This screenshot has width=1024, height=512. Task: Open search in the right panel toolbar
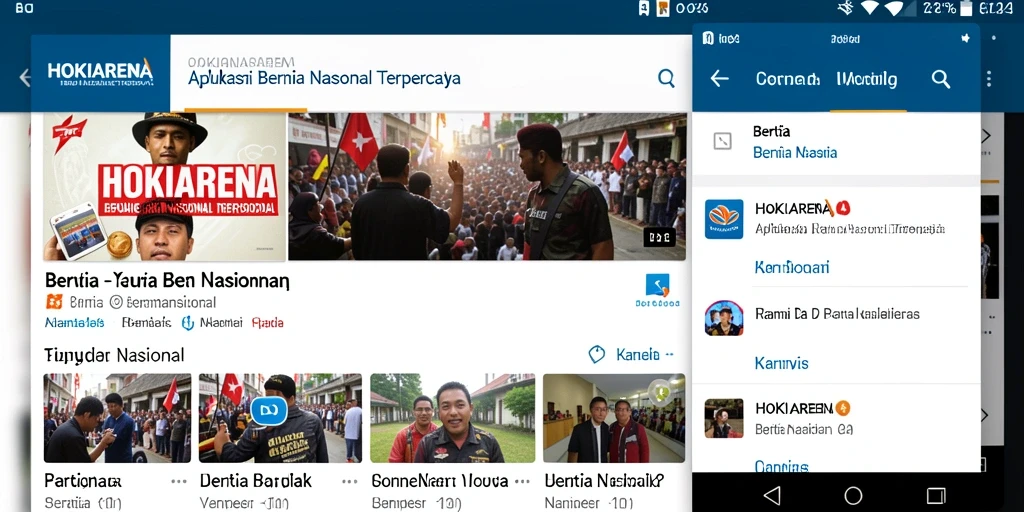(940, 79)
